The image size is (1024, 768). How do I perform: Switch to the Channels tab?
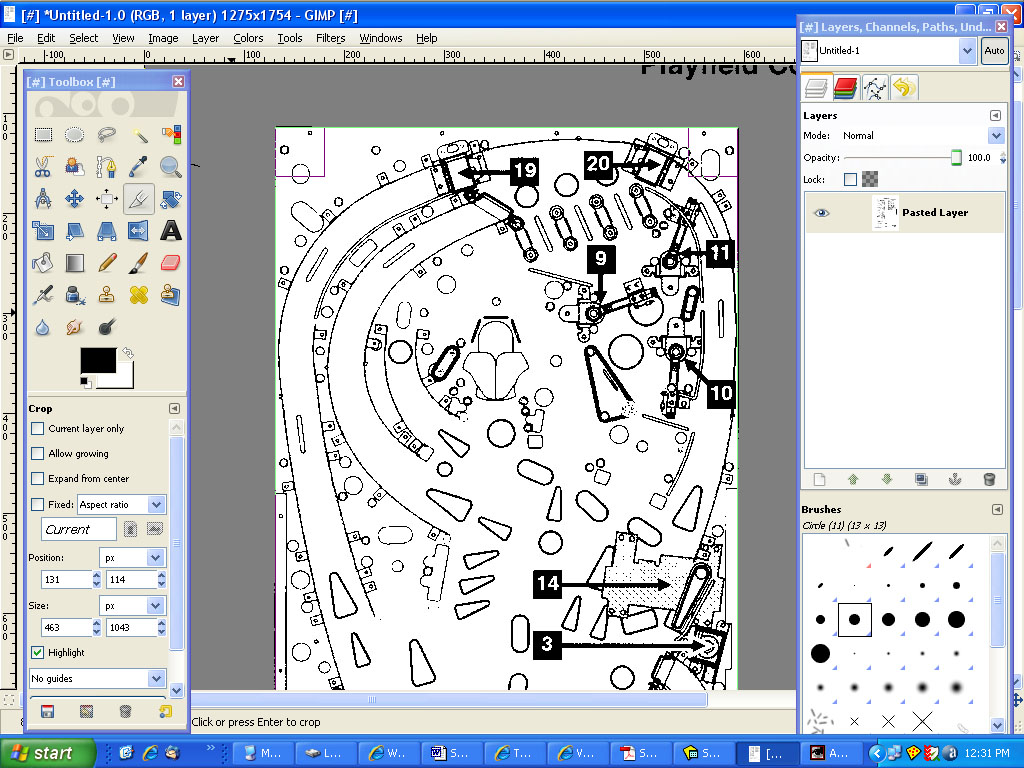coord(846,88)
